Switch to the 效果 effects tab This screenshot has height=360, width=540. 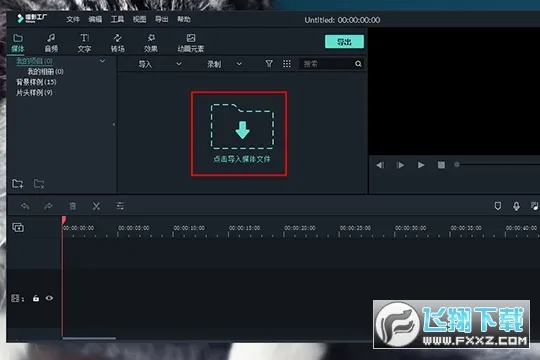(151, 43)
